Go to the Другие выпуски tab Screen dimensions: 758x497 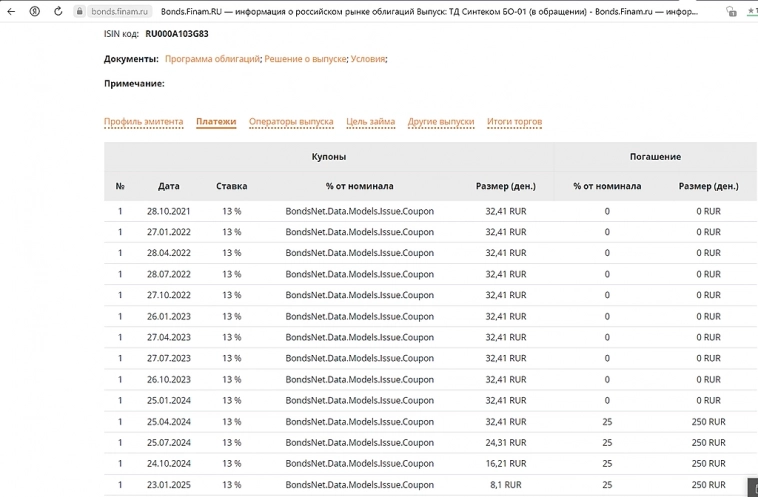(441, 122)
